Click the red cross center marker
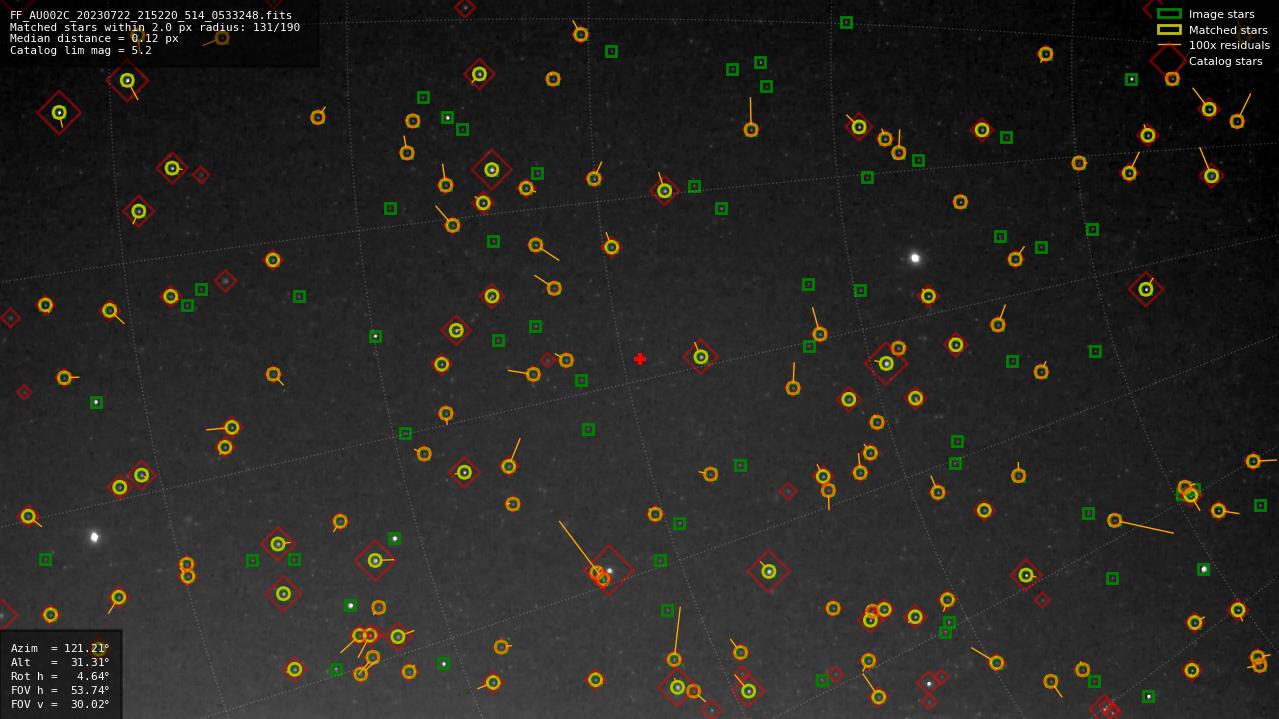 pyautogui.click(x=640, y=359)
